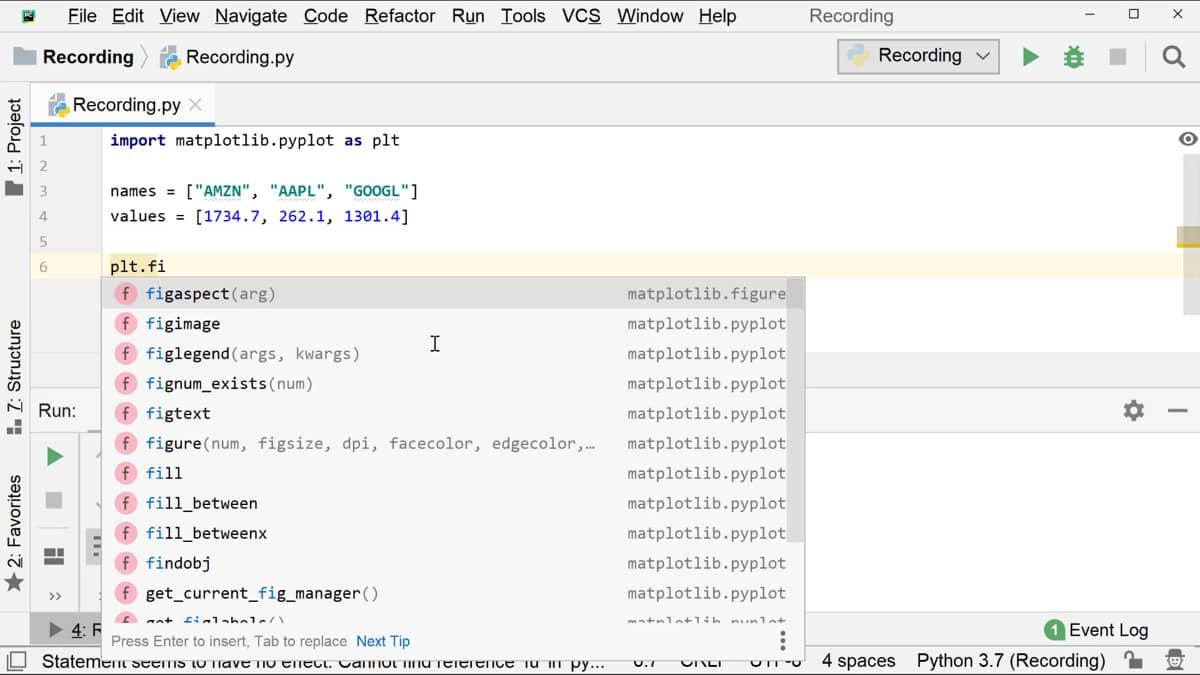
Task: Open completion popup options three dots
Action: pyautogui.click(x=782, y=641)
